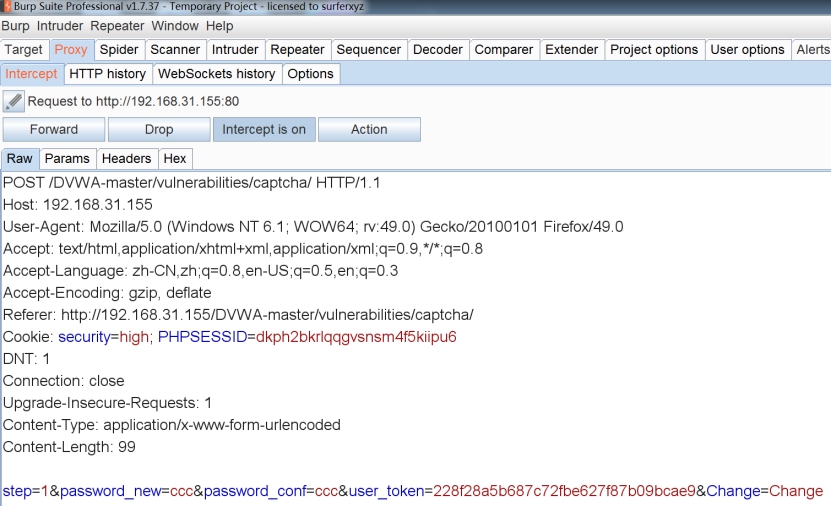
Task: Click the POST request line text
Action: point(191,183)
